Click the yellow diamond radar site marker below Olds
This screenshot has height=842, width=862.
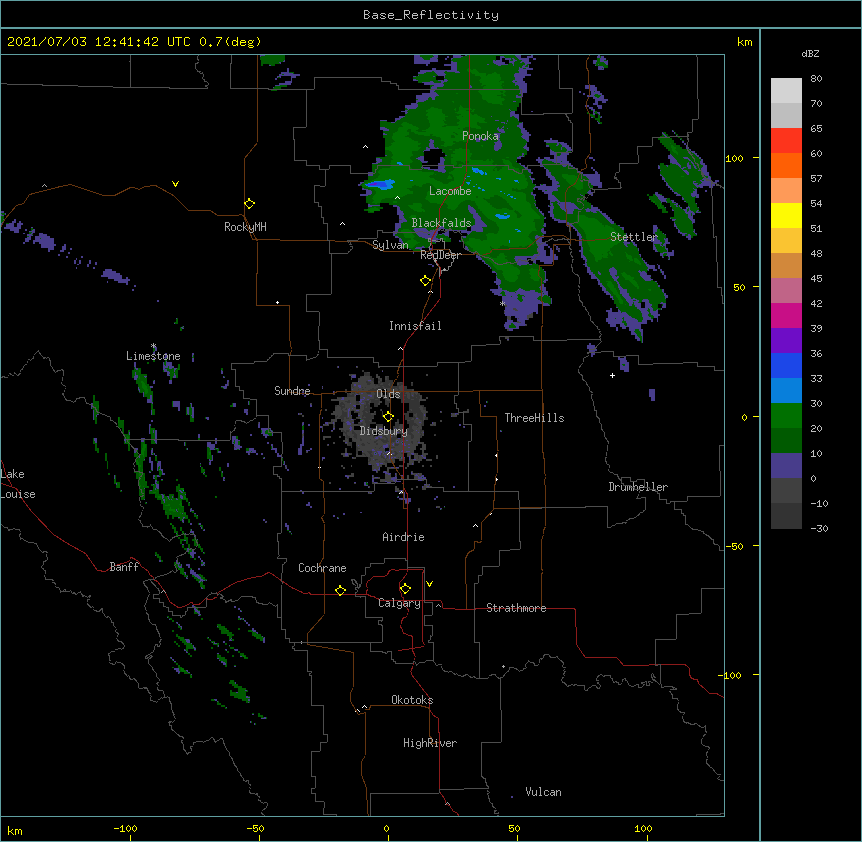pyautogui.click(x=388, y=416)
